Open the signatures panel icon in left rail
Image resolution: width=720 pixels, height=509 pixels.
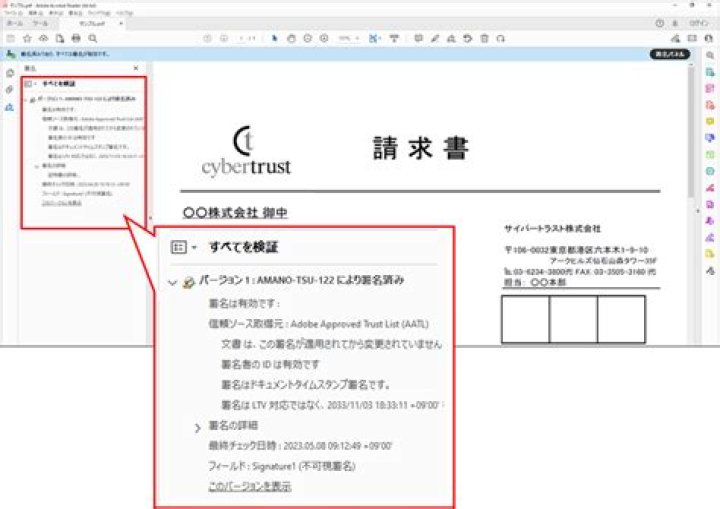[x=10, y=107]
